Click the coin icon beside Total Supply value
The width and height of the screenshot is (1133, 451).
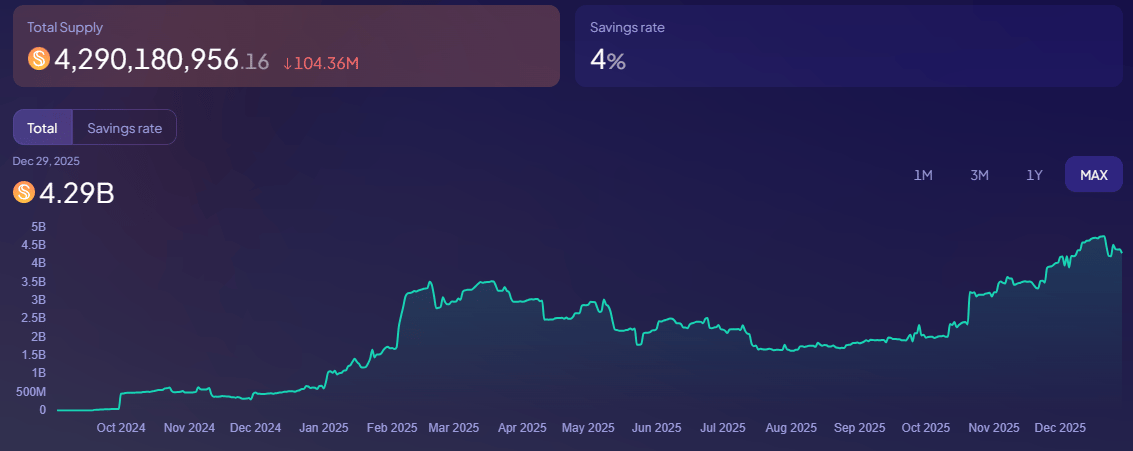tap(38, 59)
